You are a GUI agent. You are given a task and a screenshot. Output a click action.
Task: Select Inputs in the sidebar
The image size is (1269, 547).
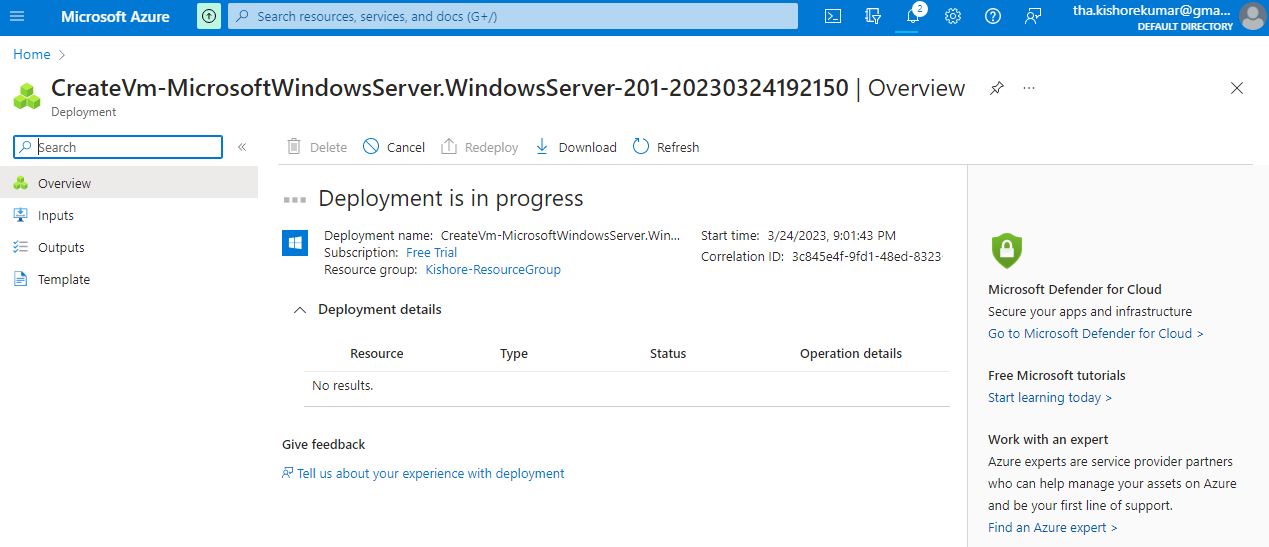pyautogui.click(x=56, y=215)
